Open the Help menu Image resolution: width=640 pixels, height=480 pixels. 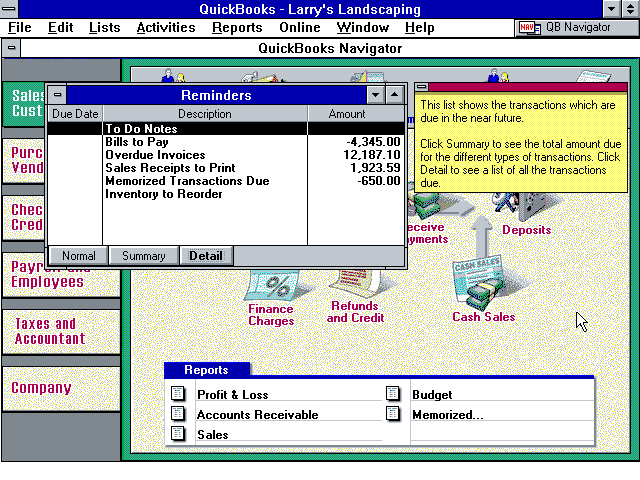(419, 27)
